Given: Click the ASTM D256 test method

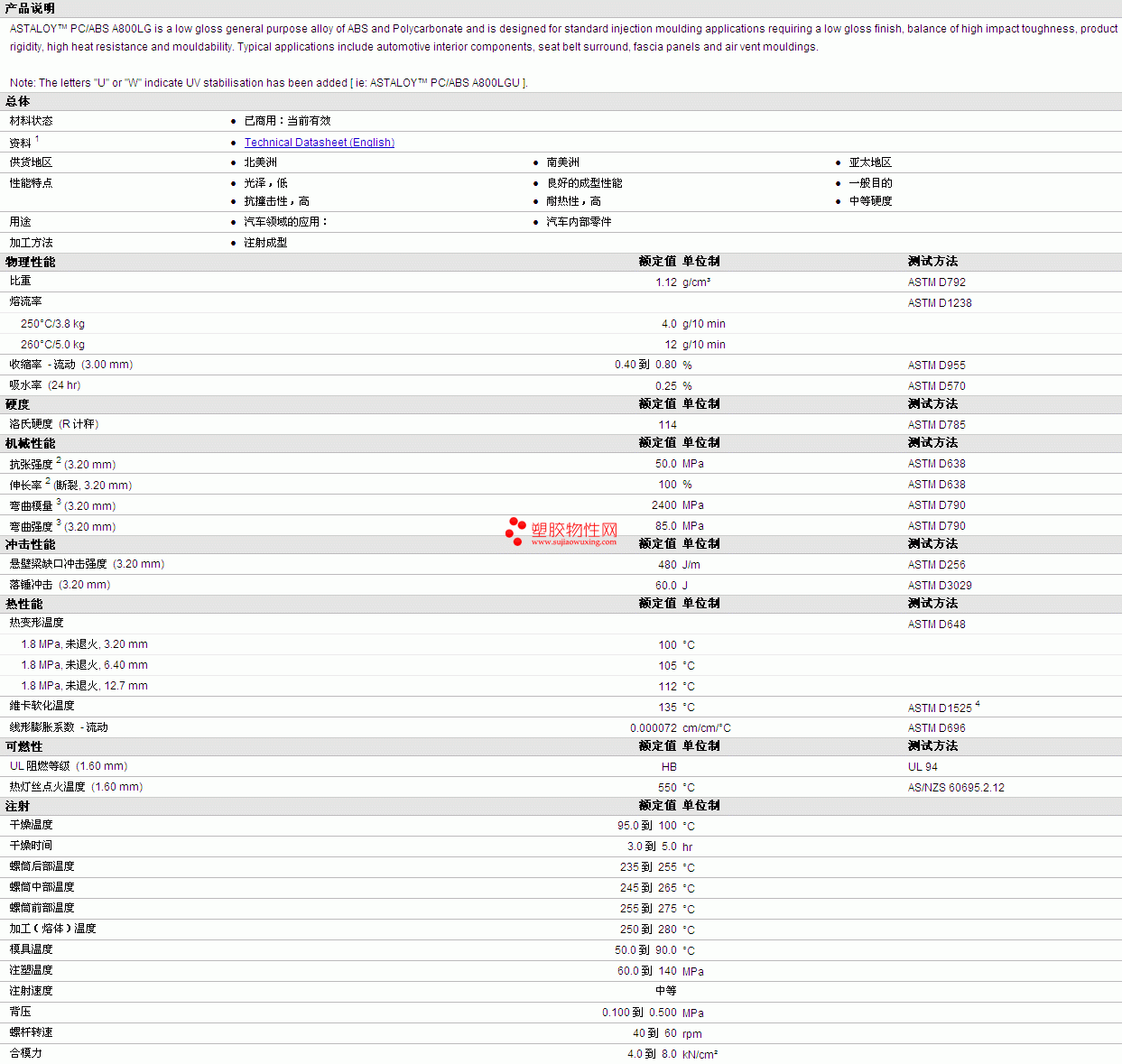Looking at the screenshot, I should pos(936,565).
